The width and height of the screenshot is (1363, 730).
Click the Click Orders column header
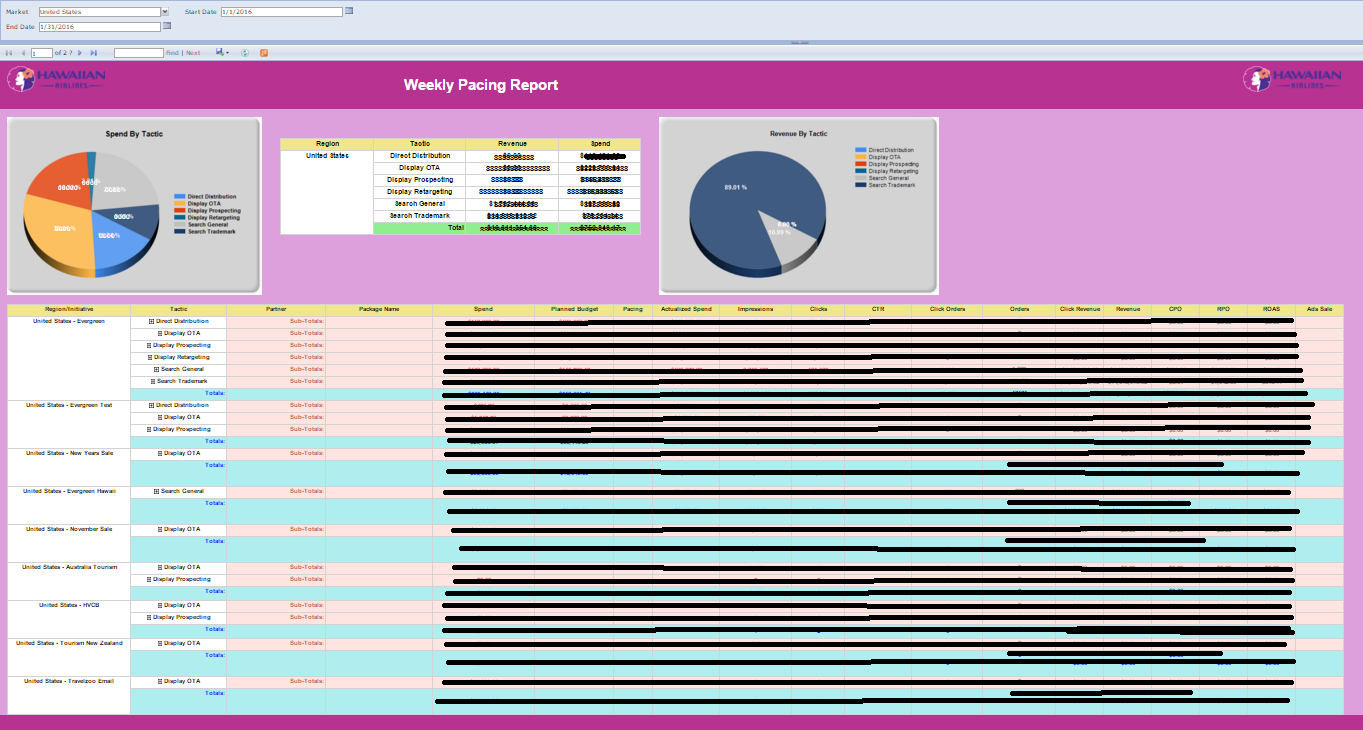[947, 310]
